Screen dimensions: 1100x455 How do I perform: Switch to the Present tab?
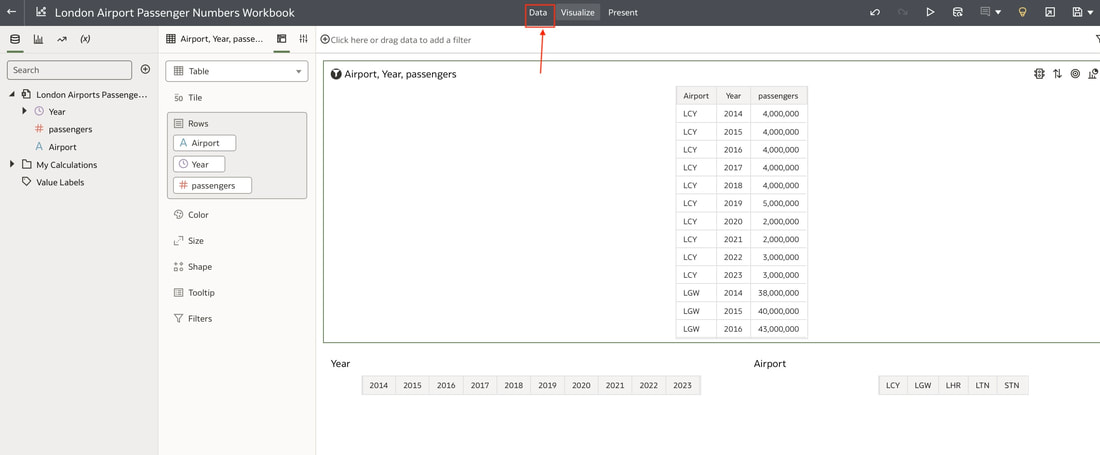(623, 13)
